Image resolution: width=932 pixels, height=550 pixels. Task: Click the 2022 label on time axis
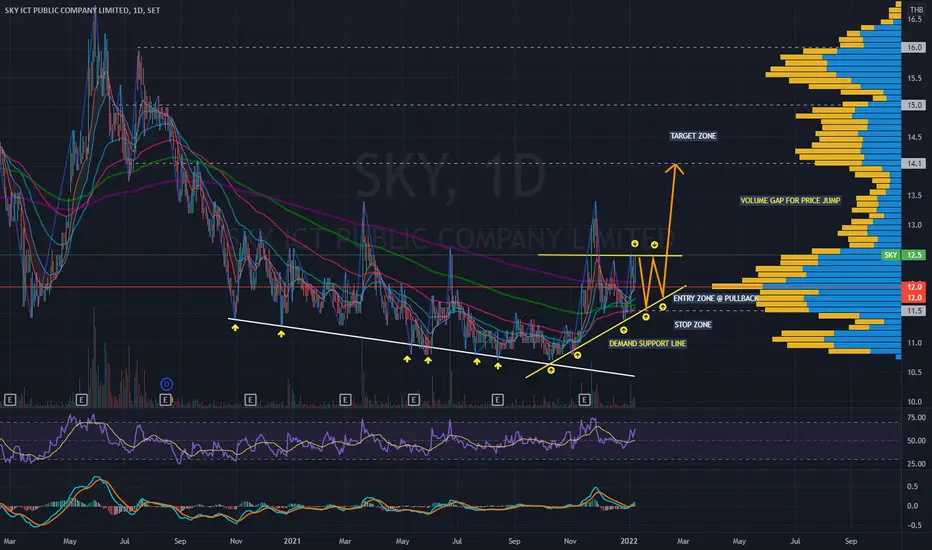pyautogui.click(x=629, y=541)
